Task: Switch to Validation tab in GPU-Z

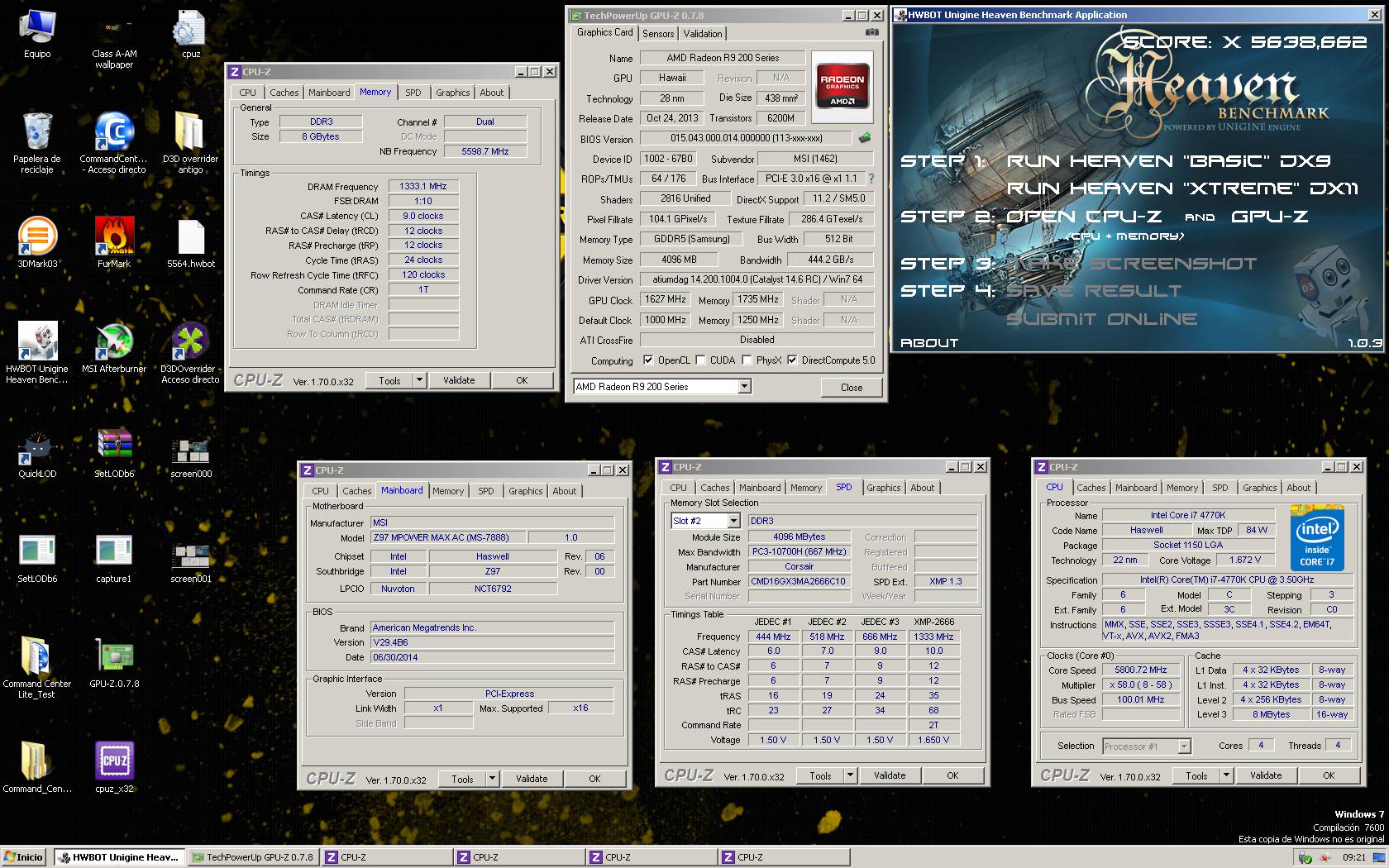Action: pos(703,34)
